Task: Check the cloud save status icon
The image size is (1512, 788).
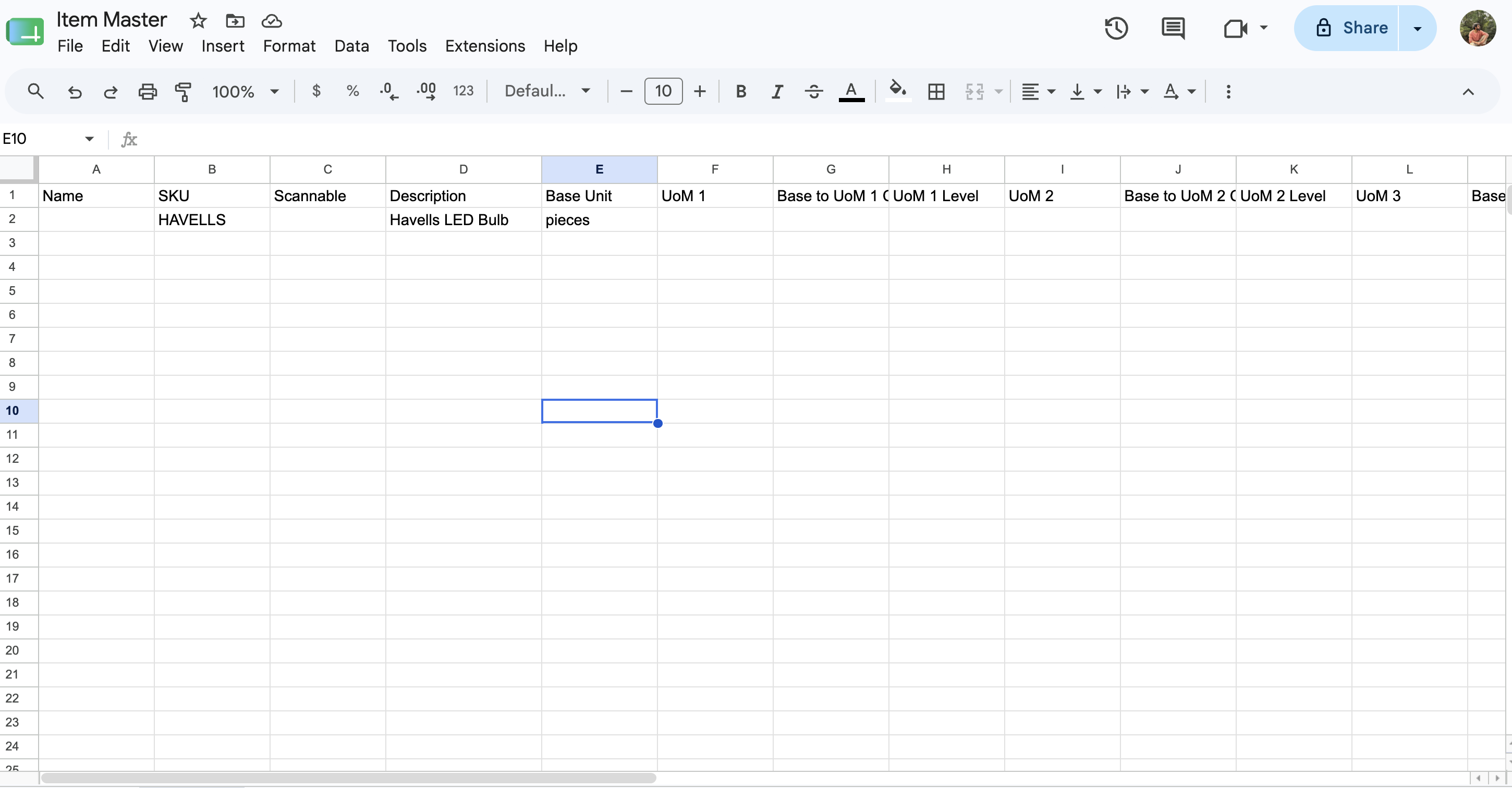Action: tap(271, 21)
